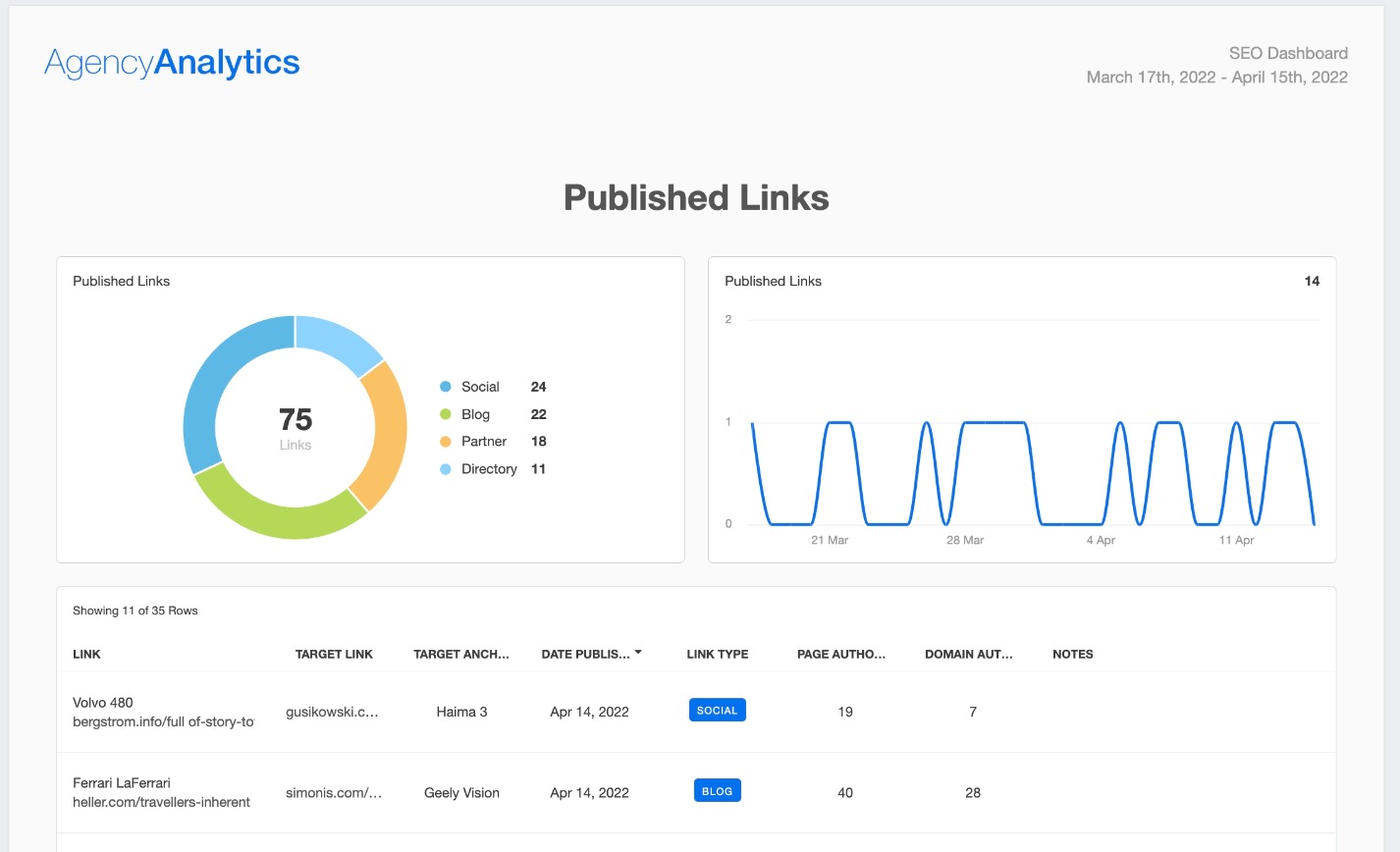Click the Social legend label
This screenshot has width=1400, height=852.
(x=480, y=387)
